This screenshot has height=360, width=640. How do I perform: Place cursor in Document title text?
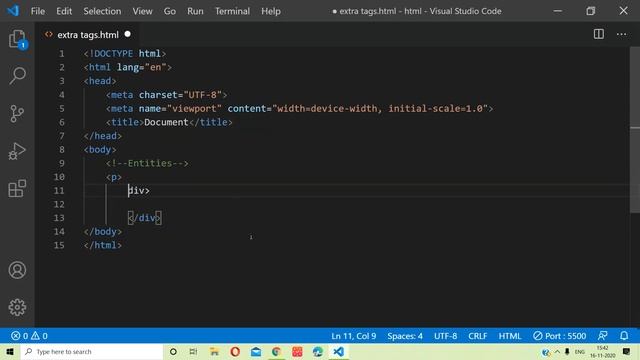point(166,122)
